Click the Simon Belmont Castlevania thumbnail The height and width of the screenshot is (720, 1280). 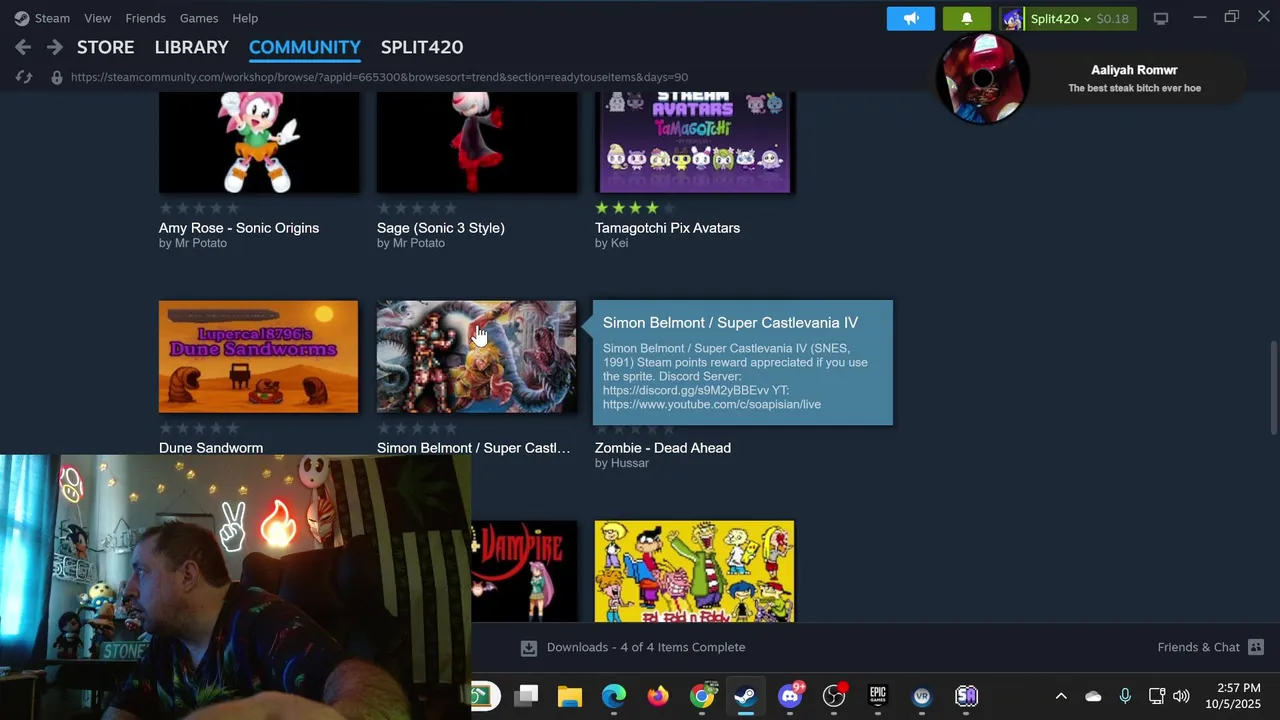(476, 357)
